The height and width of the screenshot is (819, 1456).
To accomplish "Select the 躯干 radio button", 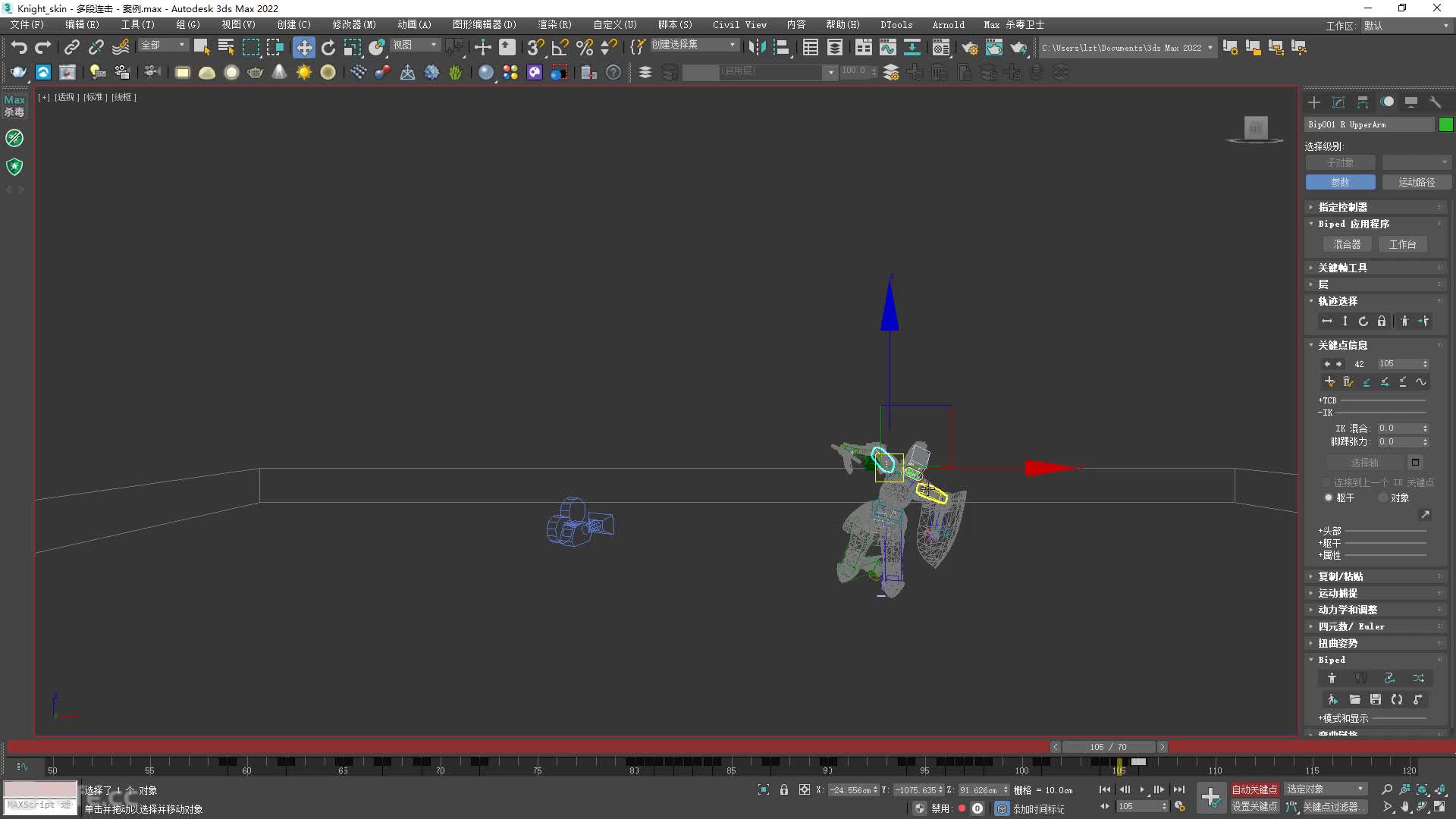I will point(1329,497).
